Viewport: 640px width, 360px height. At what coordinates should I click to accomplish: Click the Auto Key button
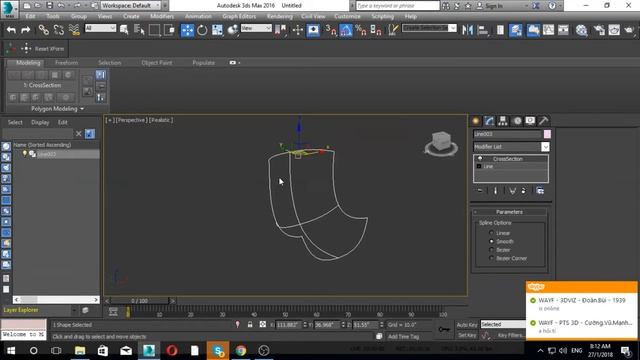coord(467,325)
